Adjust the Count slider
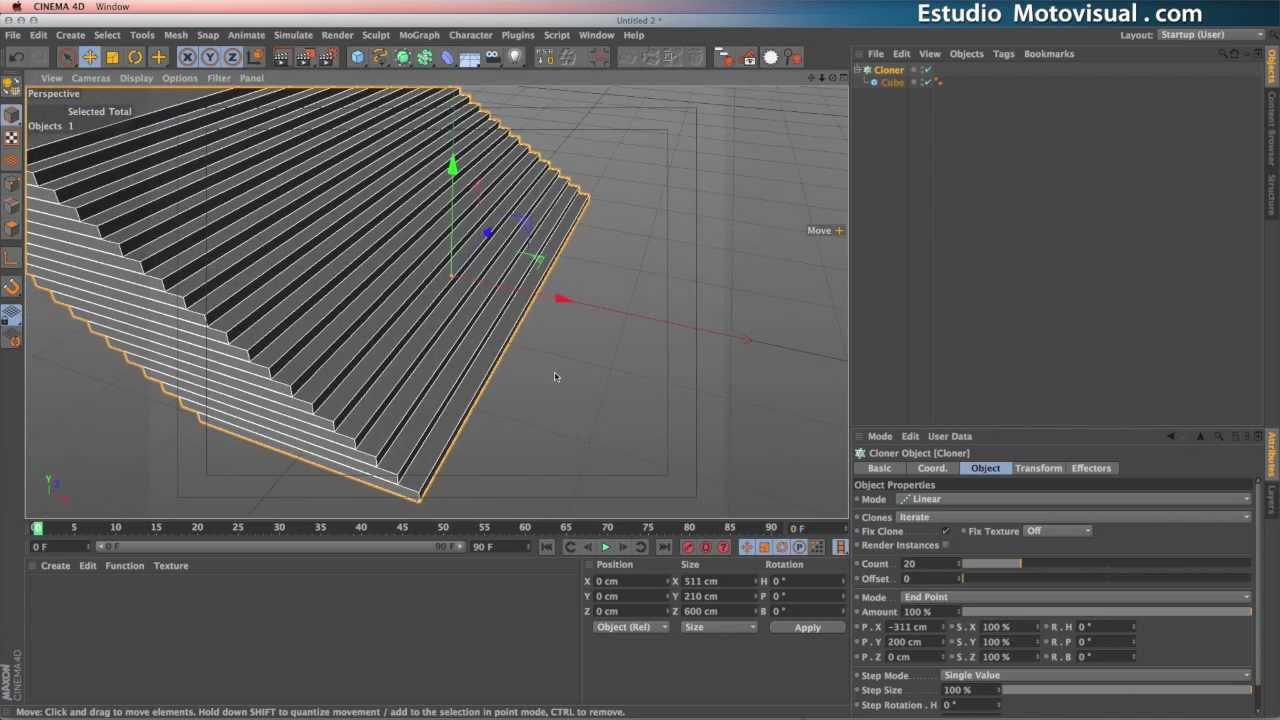The width and height of the screenshot is (1280, 720). point(1106,564)
